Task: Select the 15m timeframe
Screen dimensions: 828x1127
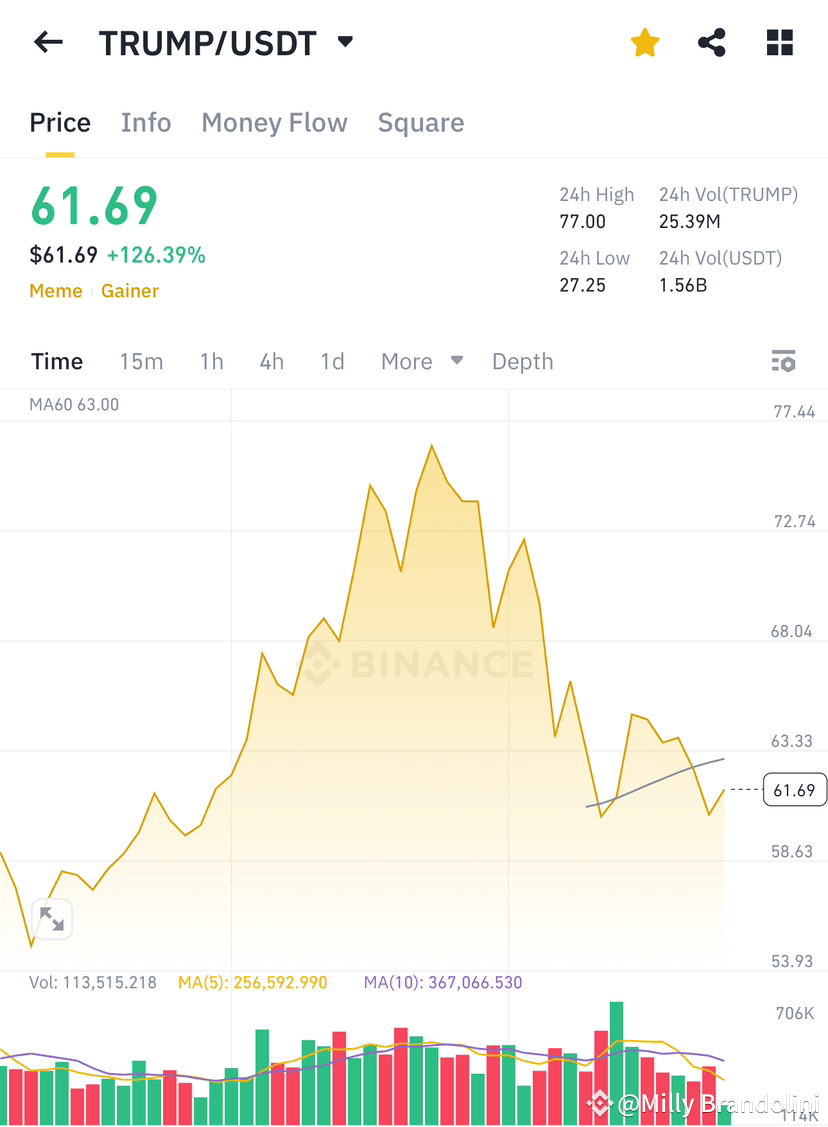Action: 141,361
